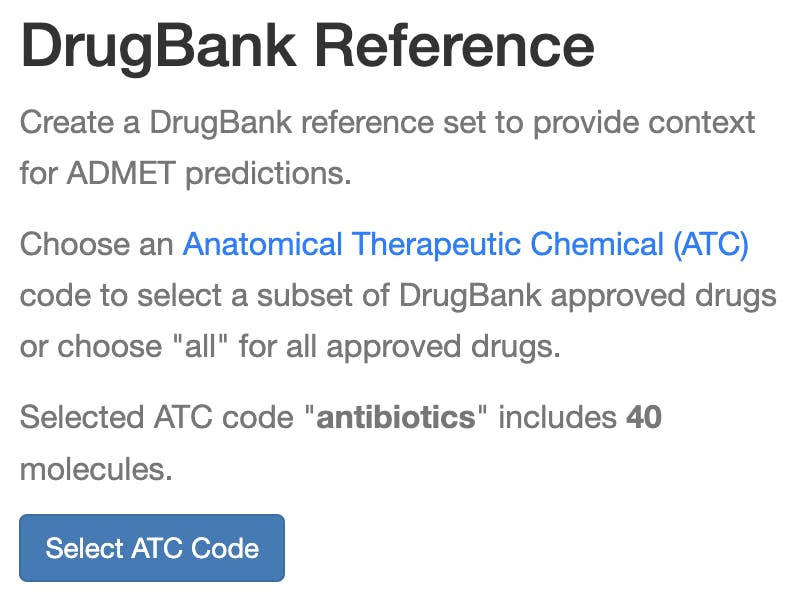Click the "Choose an" text before the link
796x604 pixels.
coord(95,245)
